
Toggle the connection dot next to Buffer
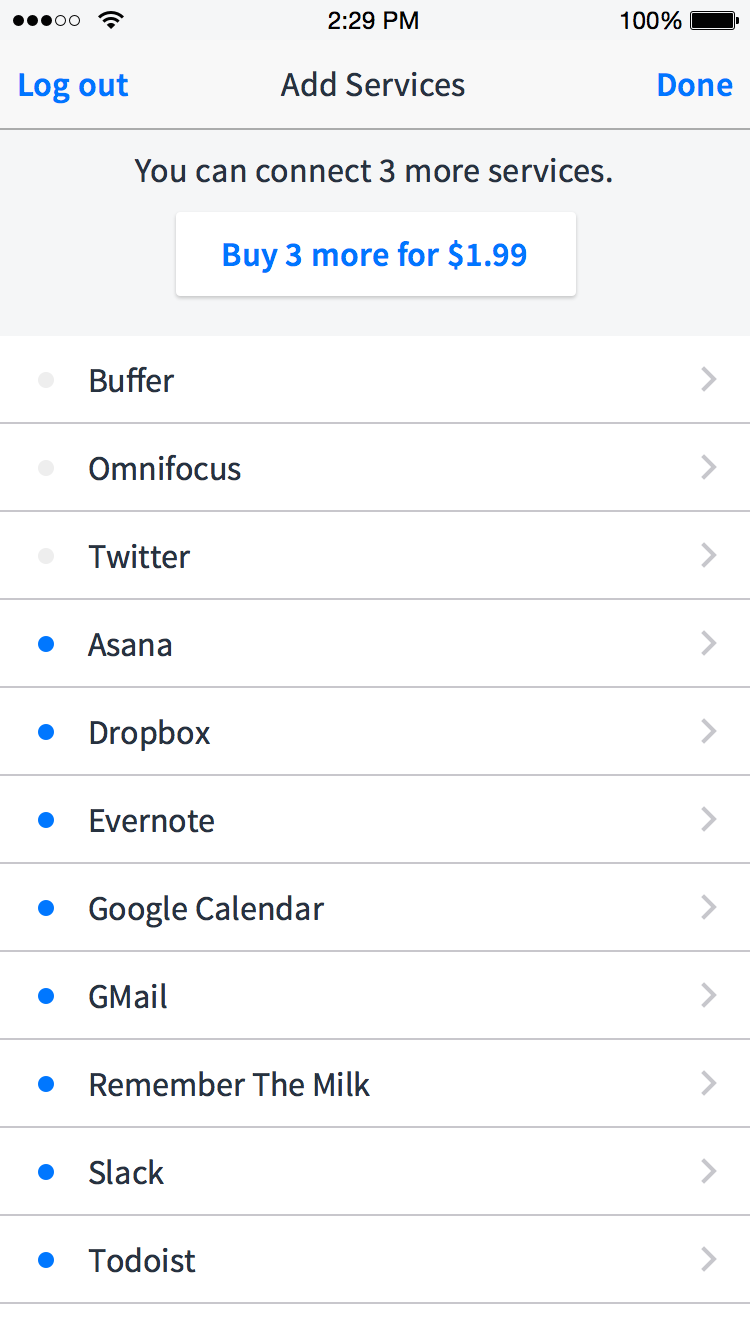(46, 379)
